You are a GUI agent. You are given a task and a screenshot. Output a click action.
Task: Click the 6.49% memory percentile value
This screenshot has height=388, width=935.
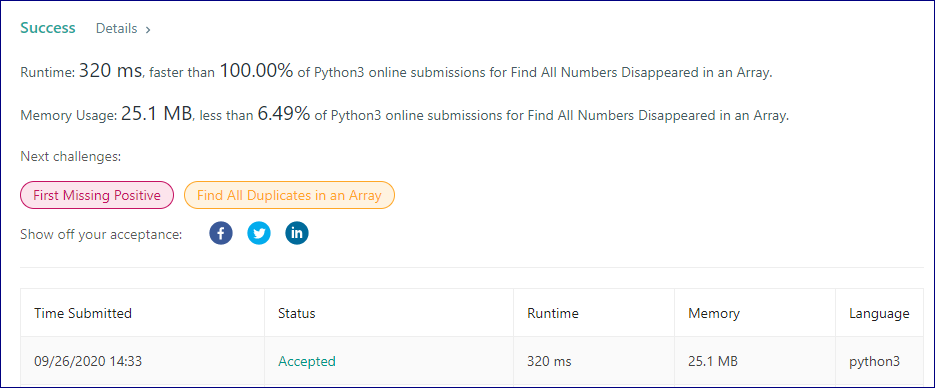[x=283, y=114]
